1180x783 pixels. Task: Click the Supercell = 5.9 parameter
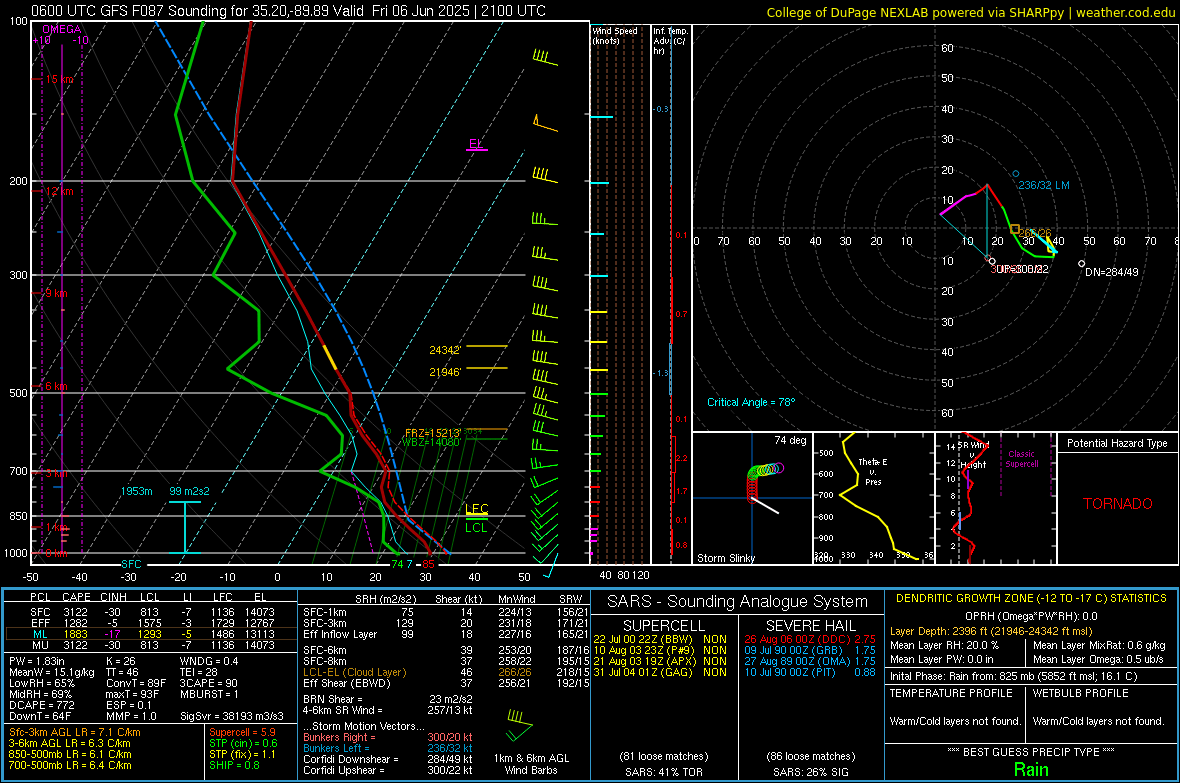point(242,732)
